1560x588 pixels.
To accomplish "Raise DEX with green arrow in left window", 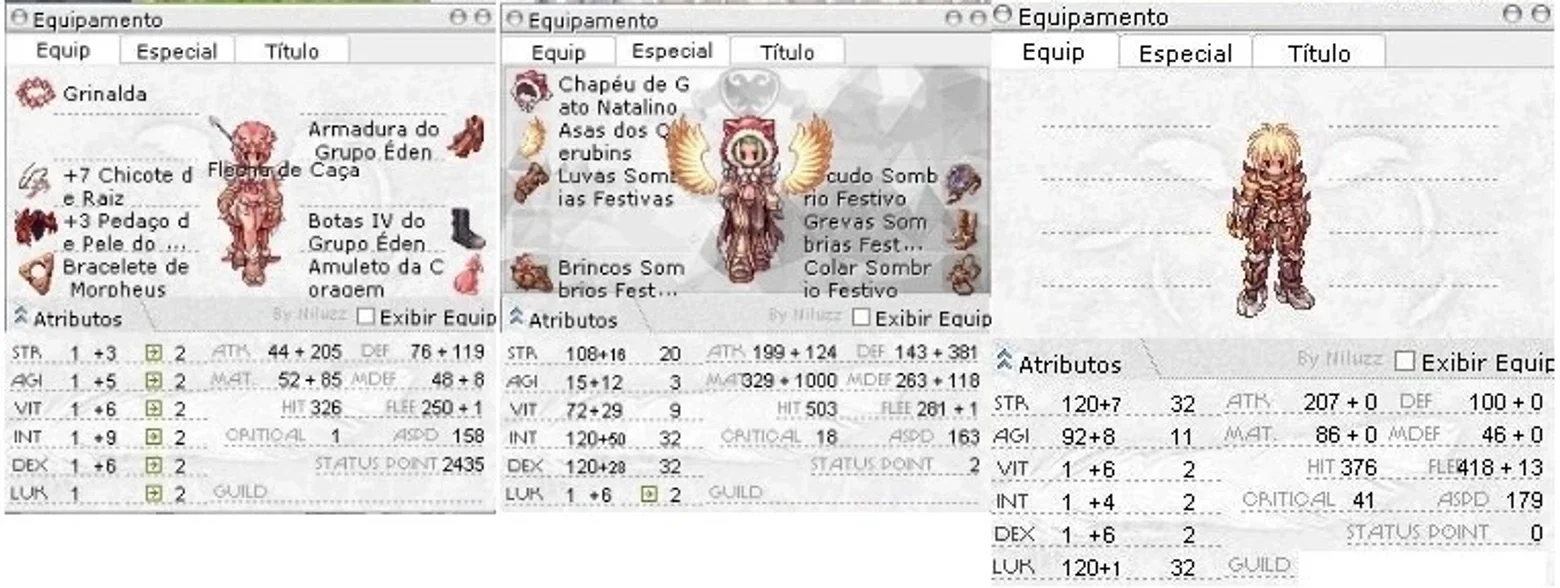I will [x=153, y=466].
